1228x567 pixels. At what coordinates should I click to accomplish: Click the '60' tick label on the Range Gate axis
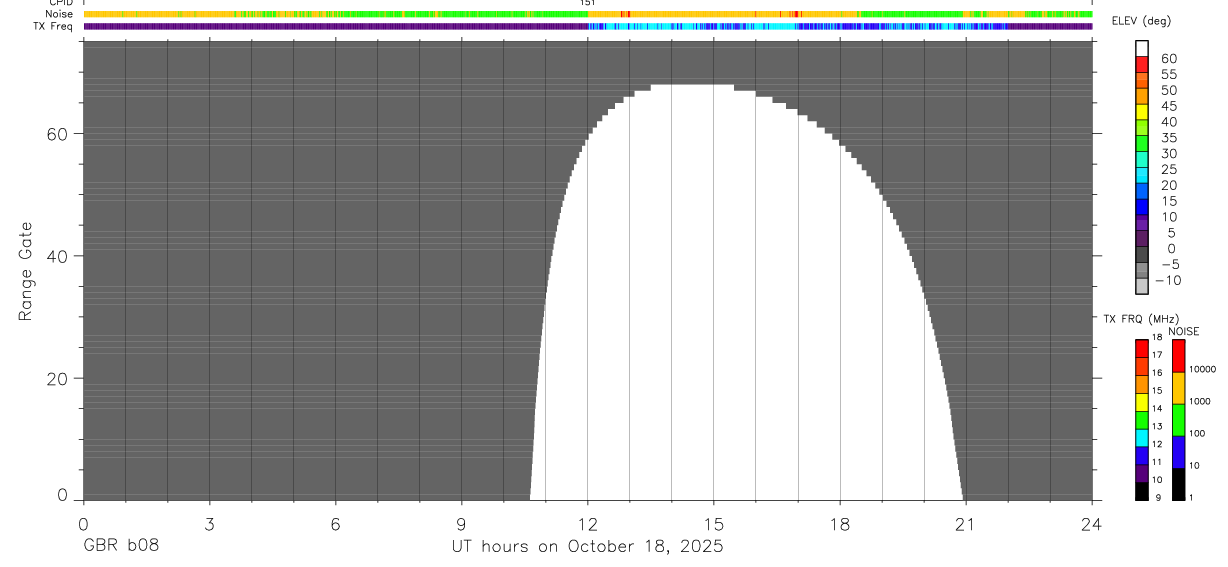pos(59,134)
